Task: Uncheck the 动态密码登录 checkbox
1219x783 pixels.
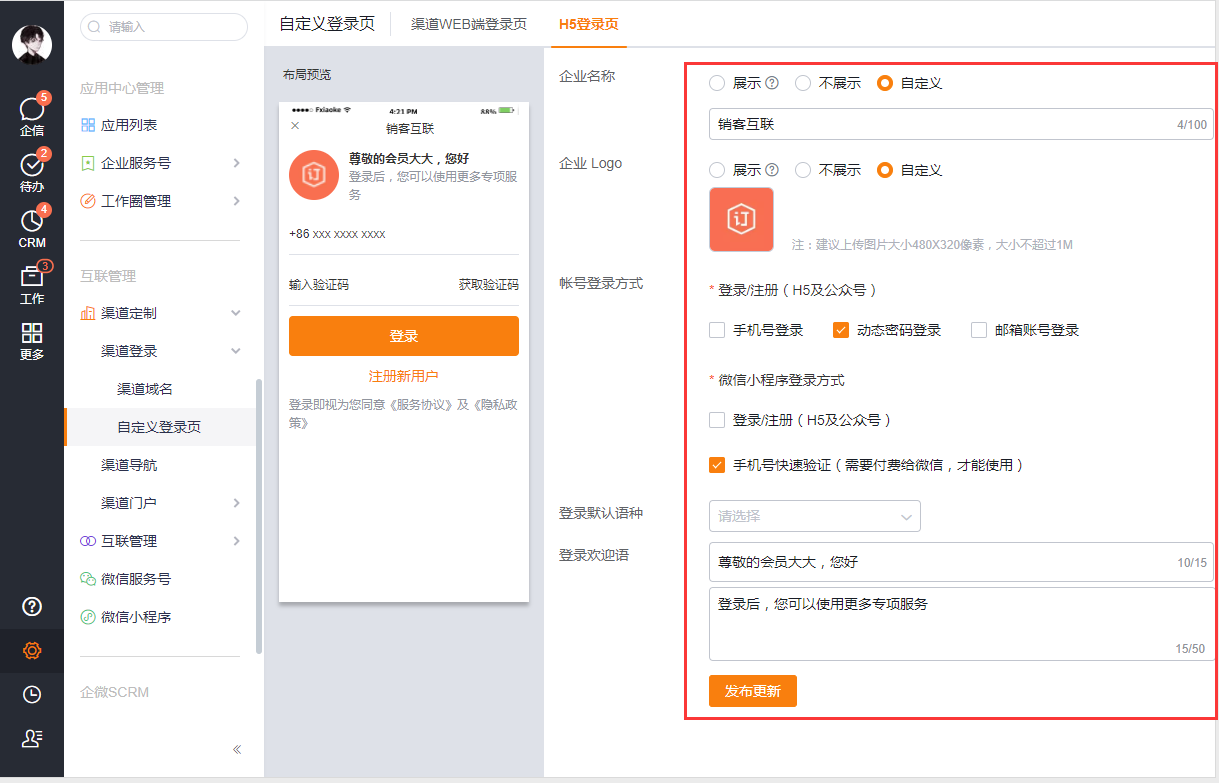Action: pyautogui.click(x=841, y=330)
